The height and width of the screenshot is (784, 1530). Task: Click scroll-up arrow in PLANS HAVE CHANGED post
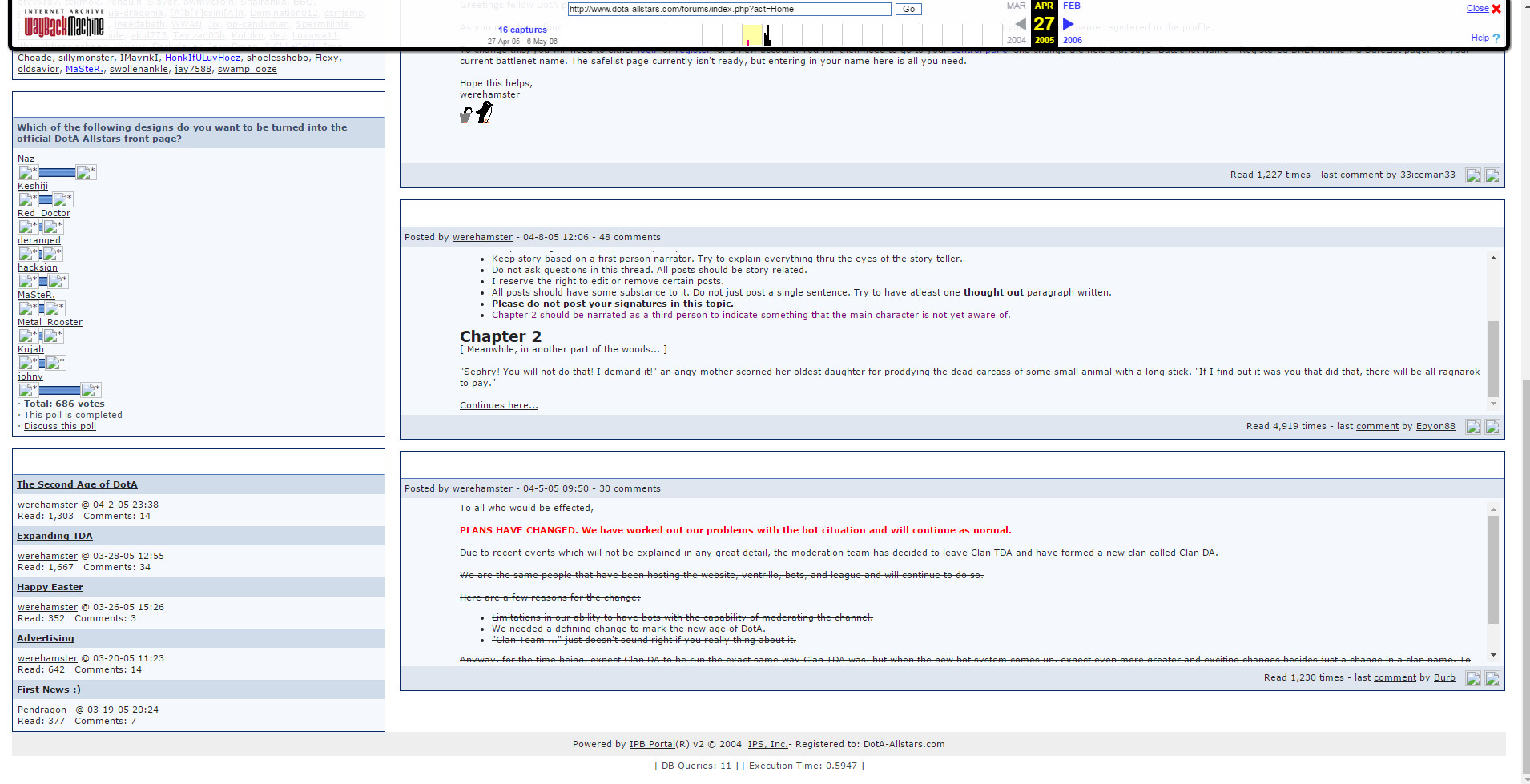pyautogui.click(x=1493, y=509)
